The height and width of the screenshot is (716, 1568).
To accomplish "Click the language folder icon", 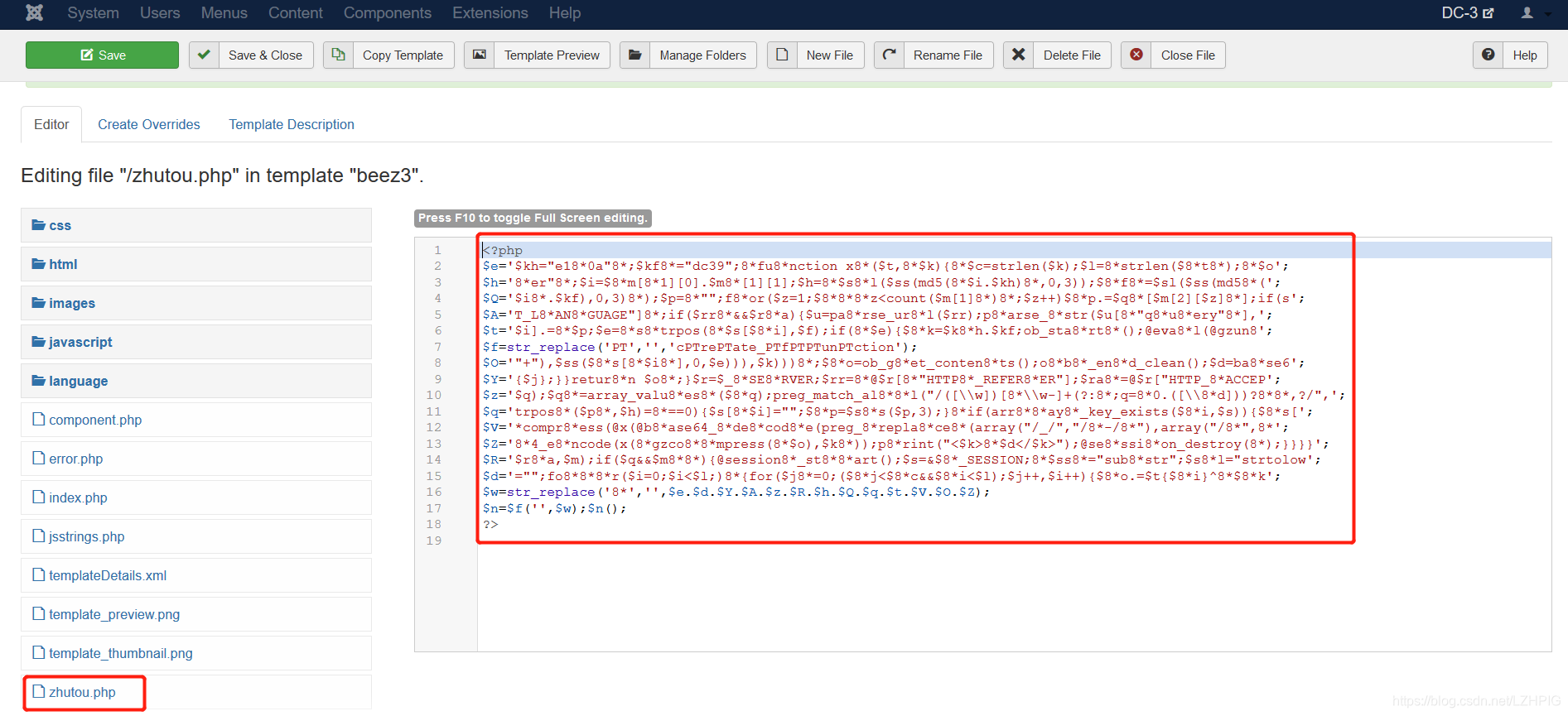I will tap(38, 380).
